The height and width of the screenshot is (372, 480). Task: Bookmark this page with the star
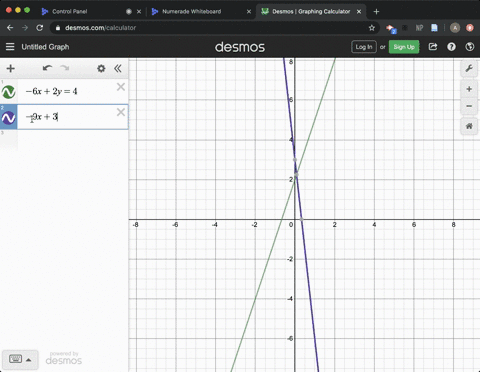tap(372, 28)
